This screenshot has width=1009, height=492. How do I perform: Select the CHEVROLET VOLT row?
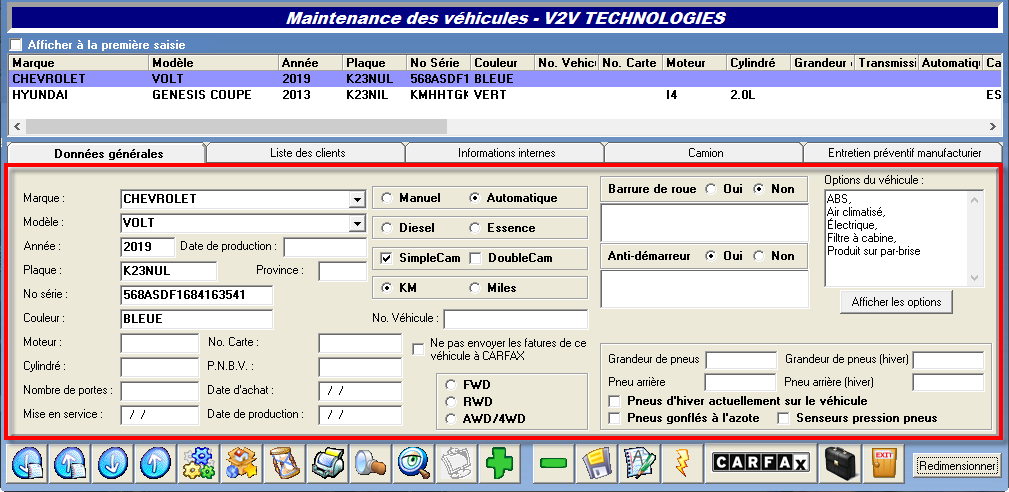coord(505,79)
